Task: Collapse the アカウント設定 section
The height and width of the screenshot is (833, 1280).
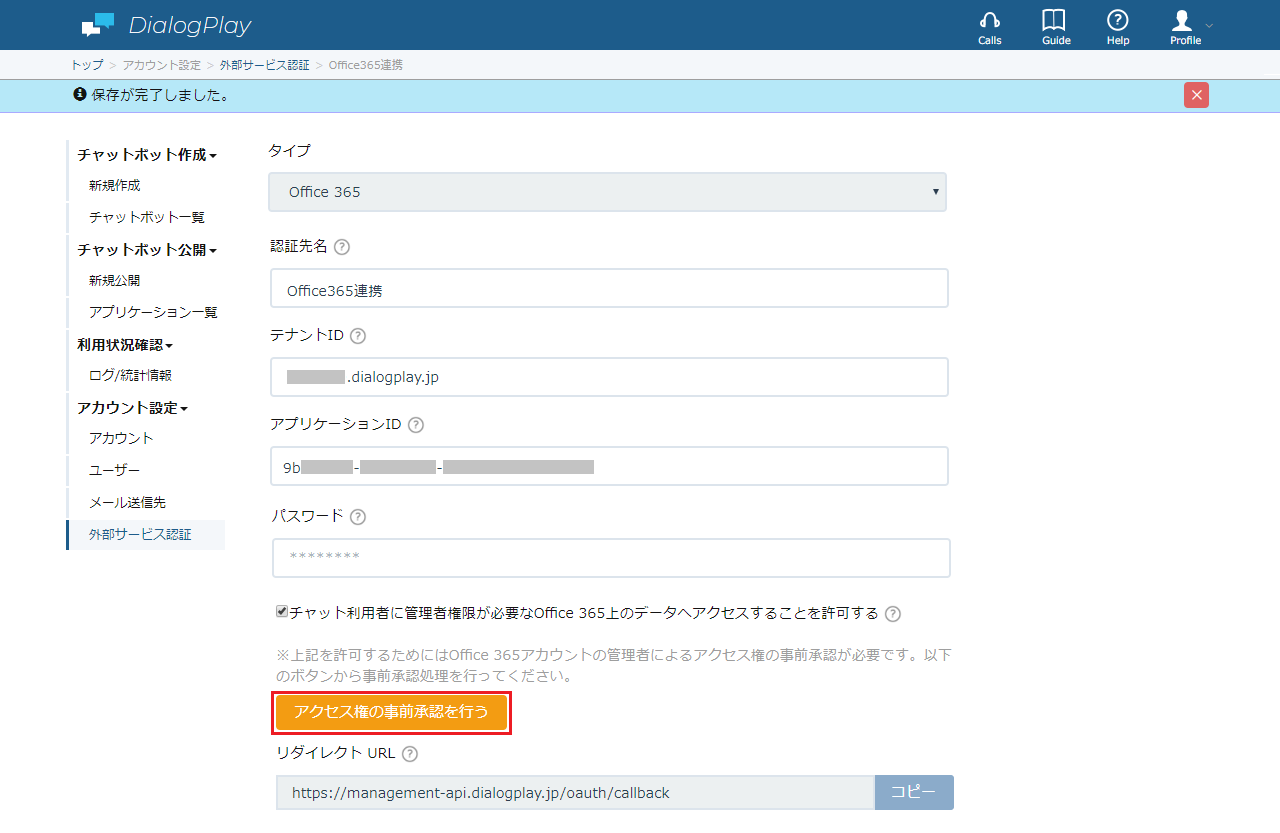Action: click(x=133, y=408)
